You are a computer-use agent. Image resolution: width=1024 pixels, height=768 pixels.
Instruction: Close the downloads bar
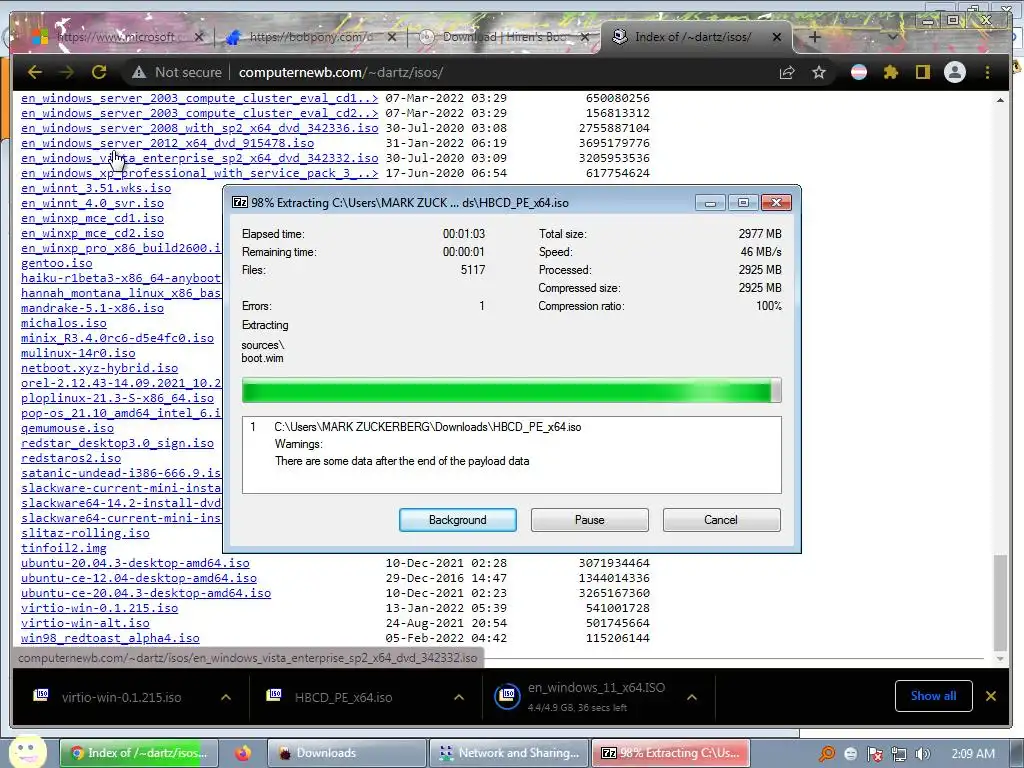click(x=991, y=696)
